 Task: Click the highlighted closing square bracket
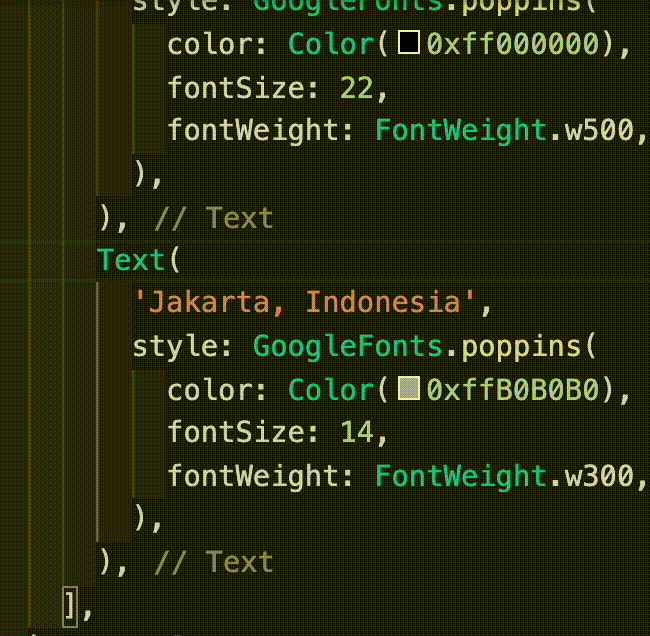tap(70, 607)
